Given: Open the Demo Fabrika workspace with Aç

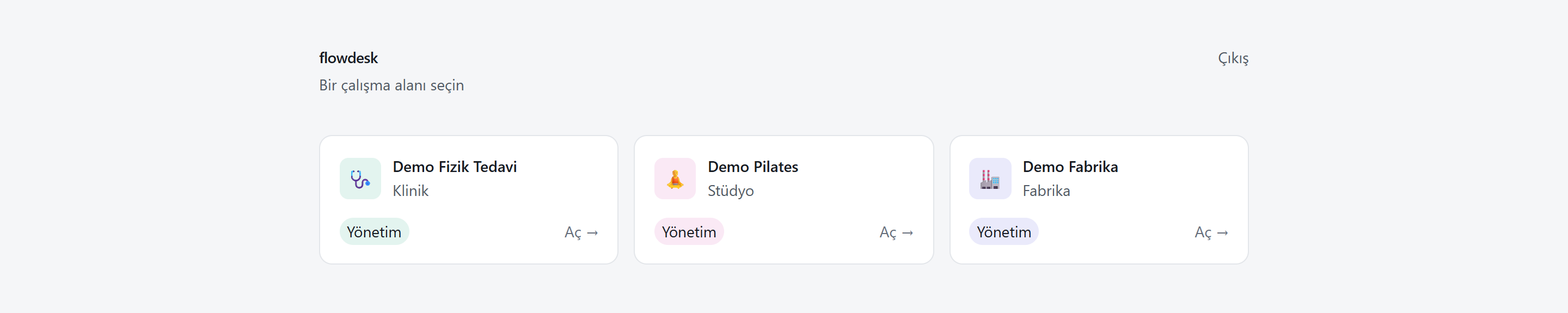Looking at the screenshot, I should [1211, 232].
